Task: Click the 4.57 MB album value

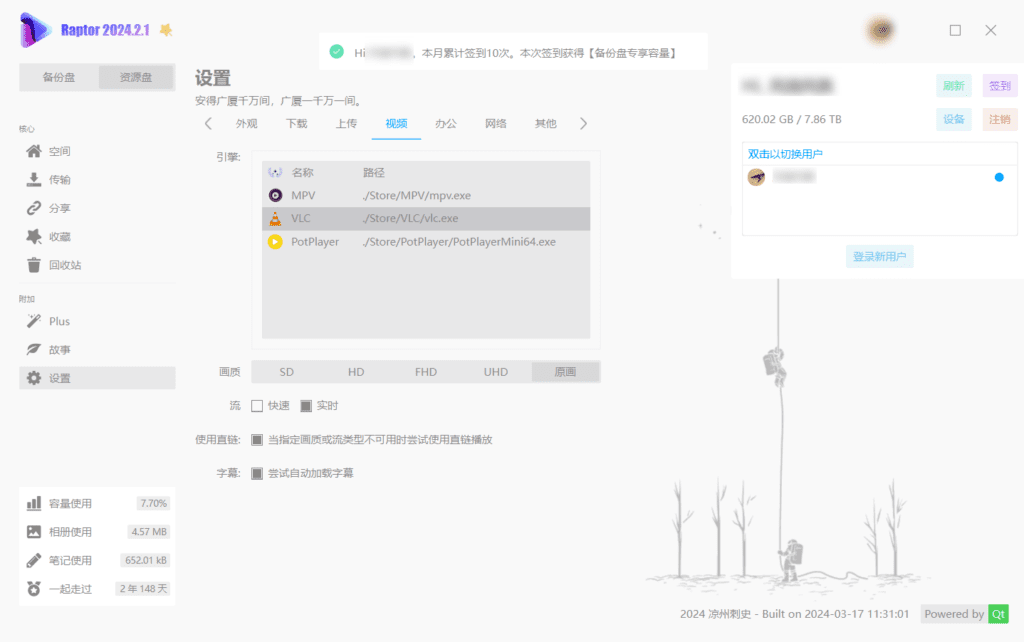Action: 149,532
